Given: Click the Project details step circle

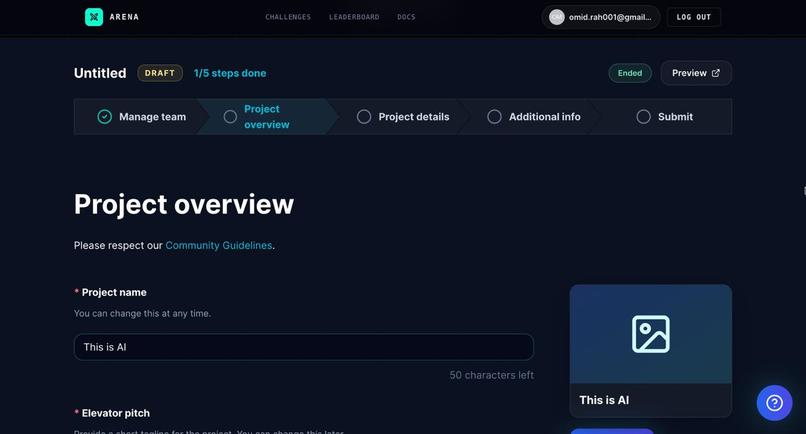Looking at the screenshot, I should (364, 117).
